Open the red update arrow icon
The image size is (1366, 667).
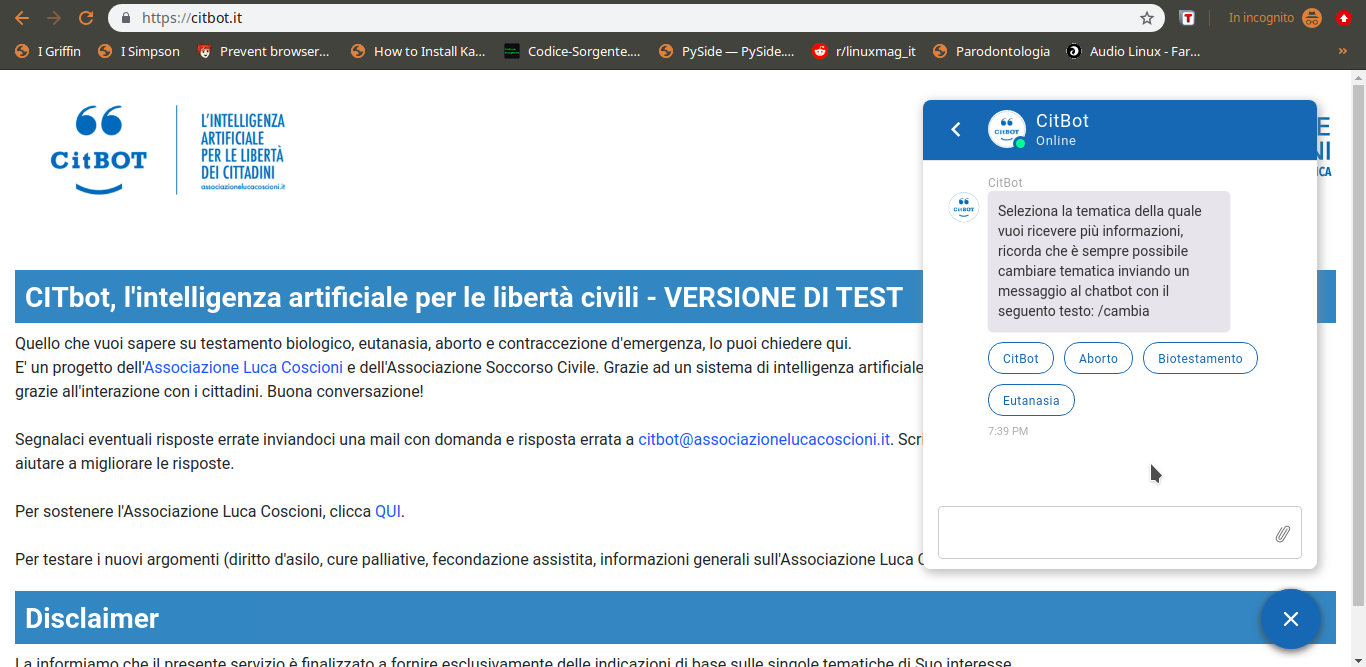tap(1344, 18)
